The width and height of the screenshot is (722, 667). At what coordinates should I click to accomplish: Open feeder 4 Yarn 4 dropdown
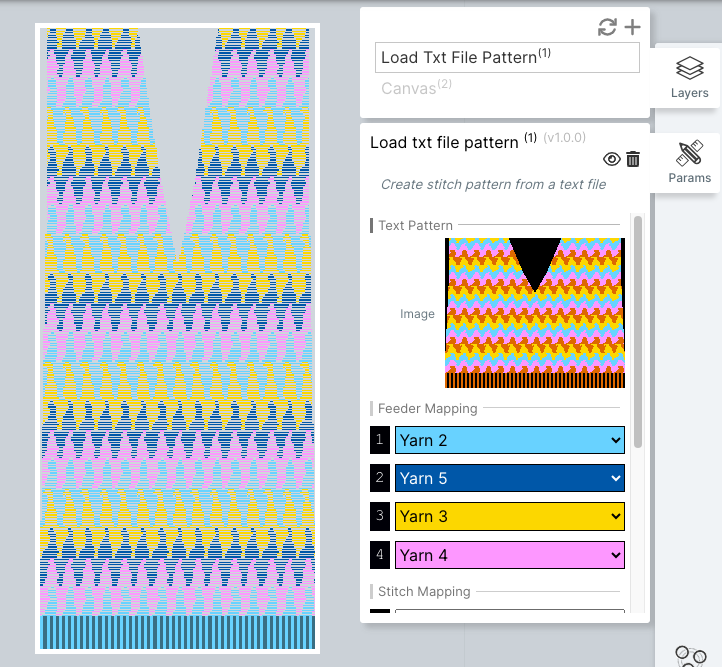click(x=510, y=555)
